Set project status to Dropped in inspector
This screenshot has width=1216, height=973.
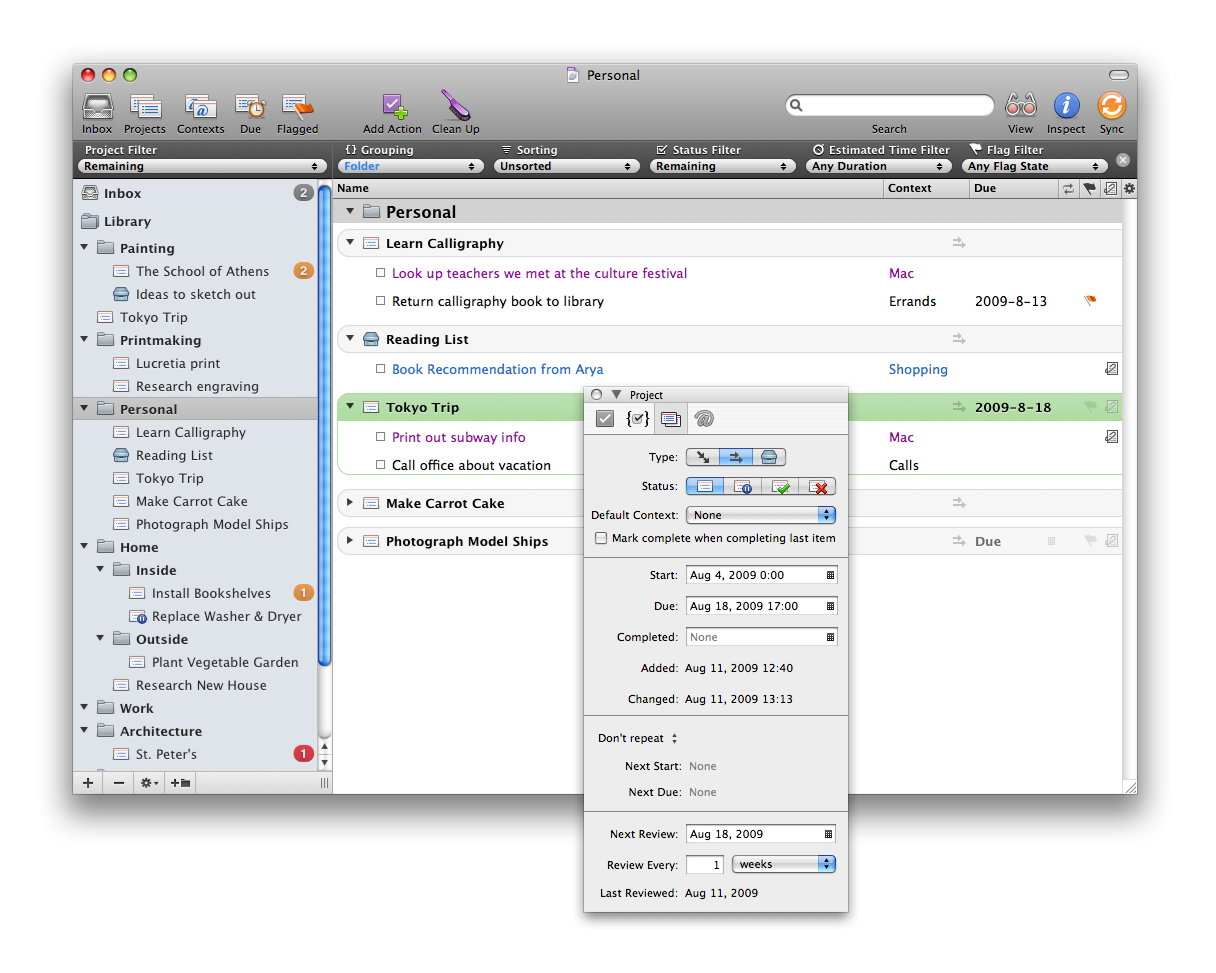[817, 487]
